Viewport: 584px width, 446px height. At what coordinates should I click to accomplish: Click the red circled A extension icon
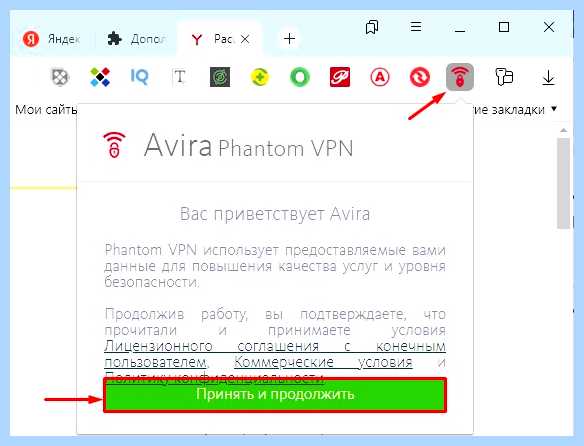coord(380,77)
